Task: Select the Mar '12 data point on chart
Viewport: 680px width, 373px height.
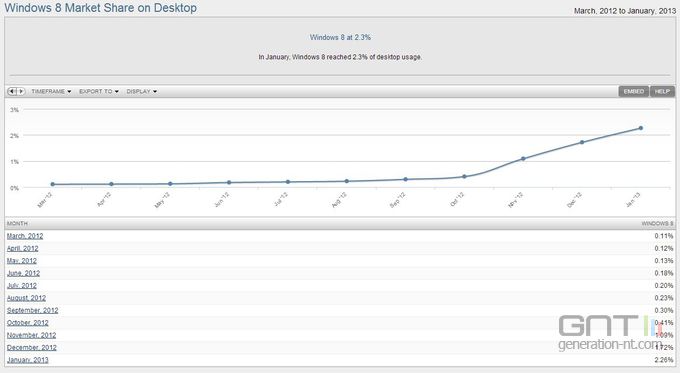Action: pyautogui.click(x=52, y=184)
